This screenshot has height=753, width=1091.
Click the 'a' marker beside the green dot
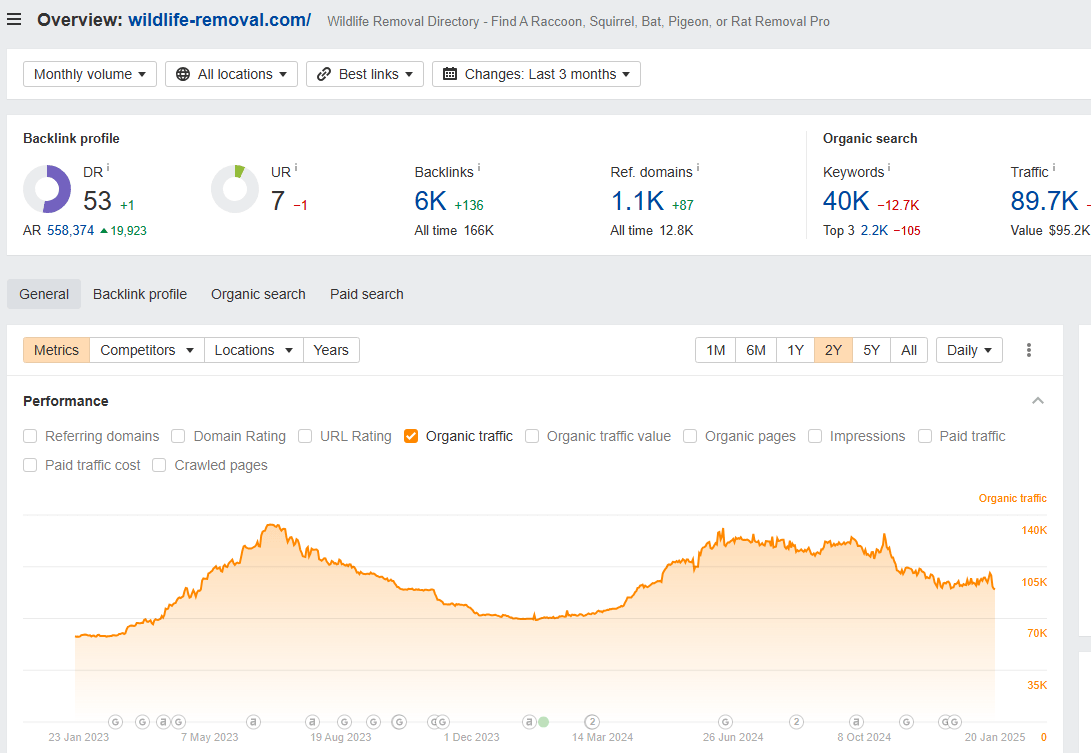click(529, 722)
